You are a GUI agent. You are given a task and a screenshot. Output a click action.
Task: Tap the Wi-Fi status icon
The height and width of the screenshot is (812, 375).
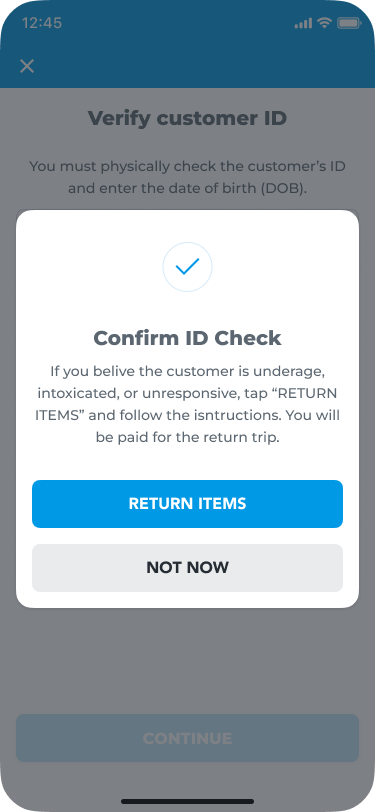[x=325, y=23]
